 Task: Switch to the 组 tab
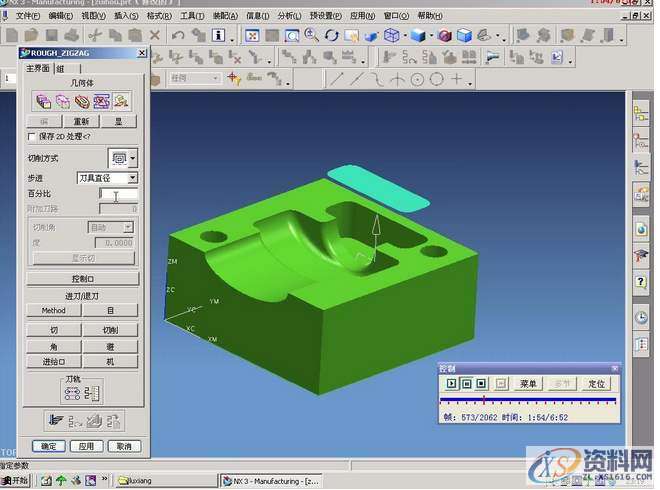click(x=60, y=68)
